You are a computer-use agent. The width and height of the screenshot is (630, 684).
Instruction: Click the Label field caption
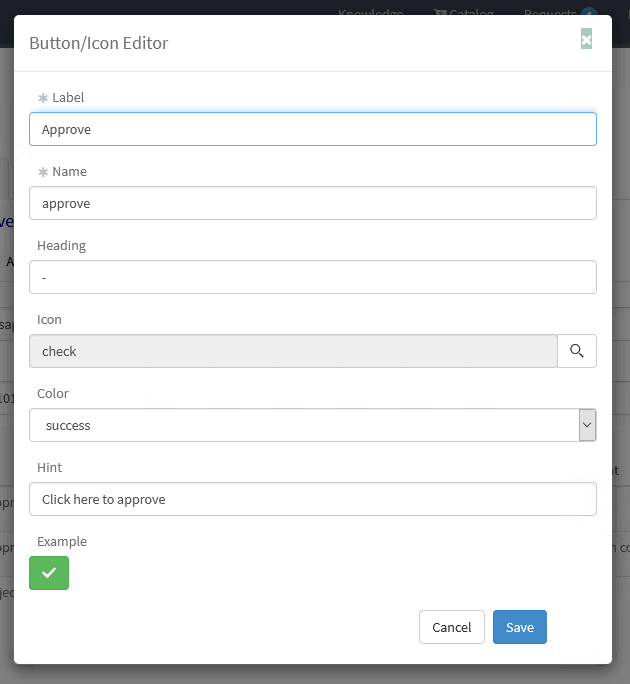coord(68,98)
